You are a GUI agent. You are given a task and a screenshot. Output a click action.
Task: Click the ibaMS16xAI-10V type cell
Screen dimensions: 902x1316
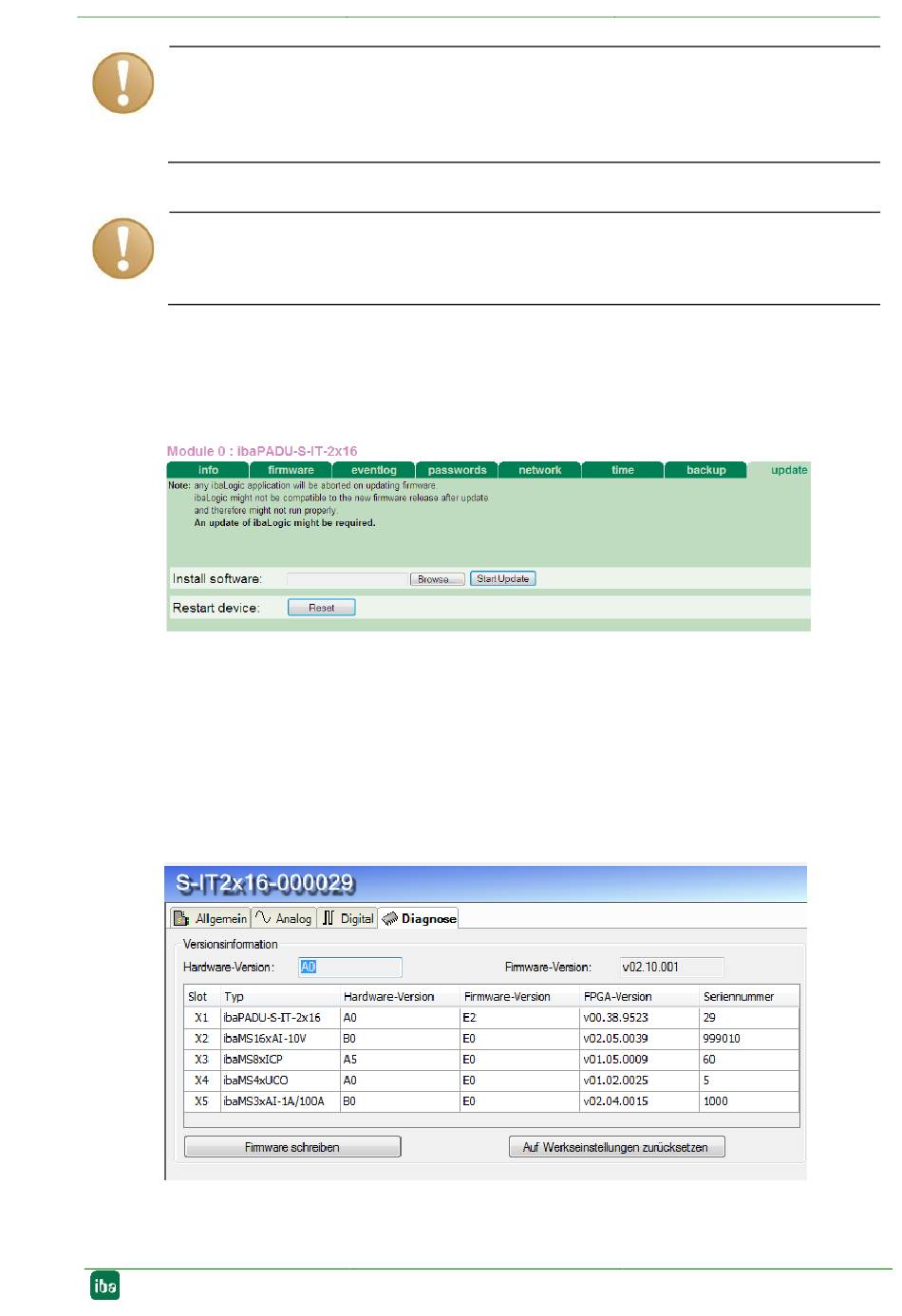(280, 1038)
